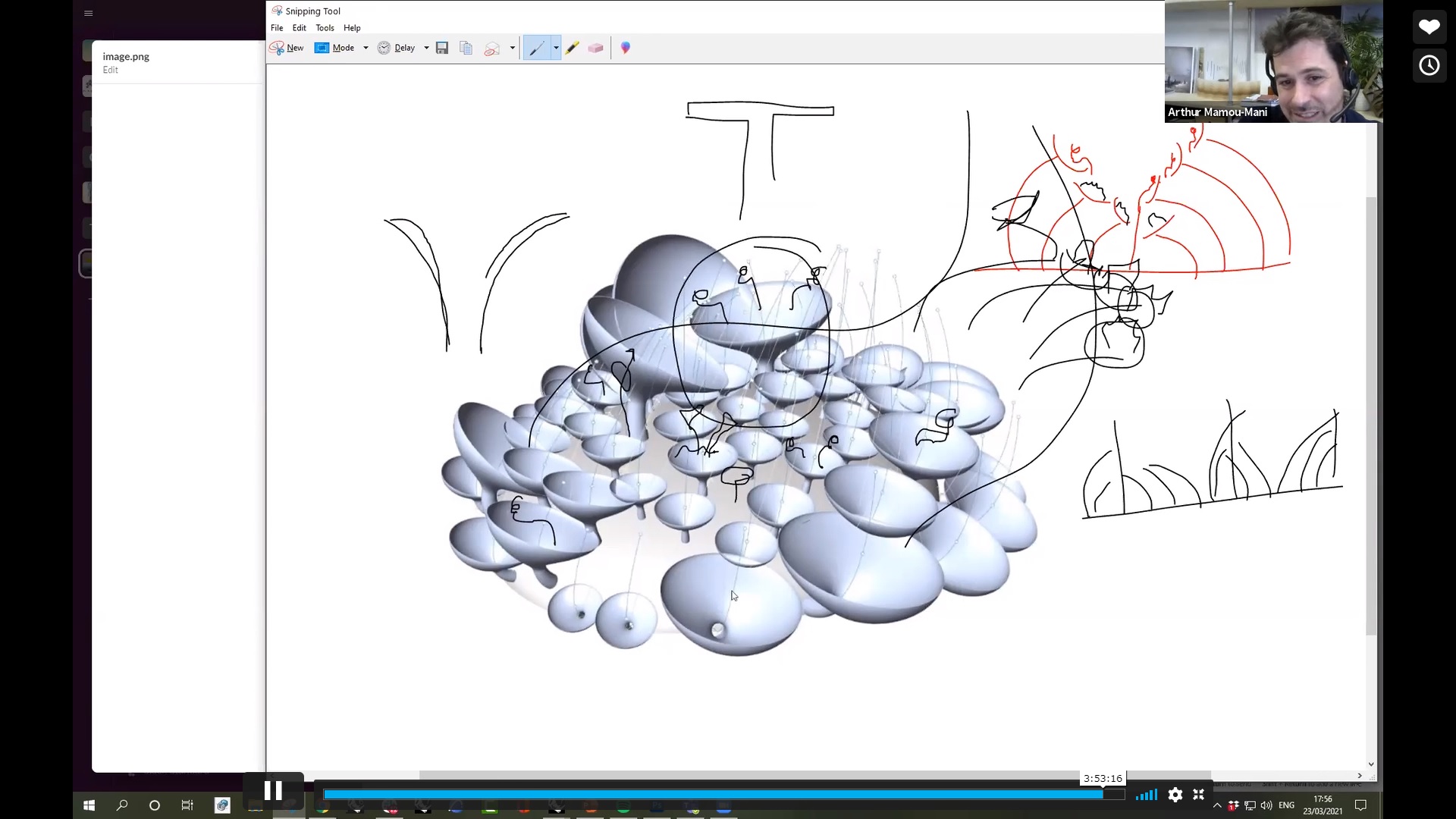Select the Pen tool
This screenshot has width=1456, height=819.
pyautogui.click(x=536, y=48)
